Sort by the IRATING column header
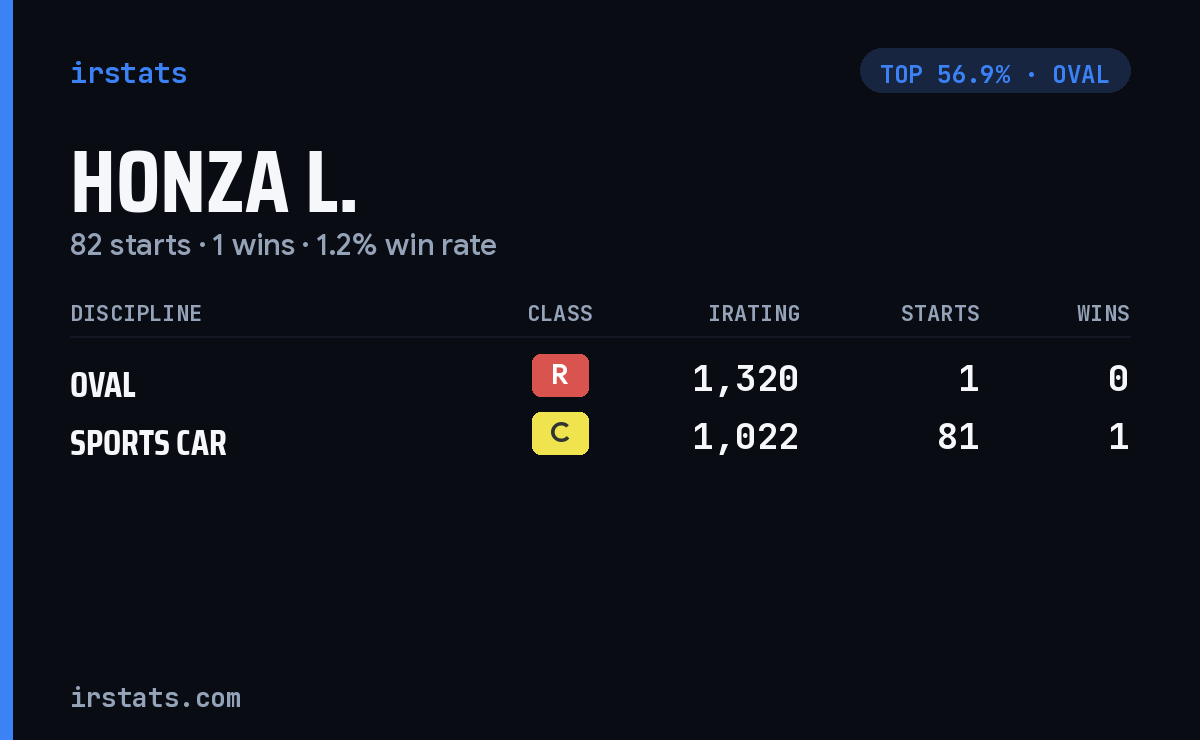Screen dimensions: 1200x740 click(x=754, y=313)
